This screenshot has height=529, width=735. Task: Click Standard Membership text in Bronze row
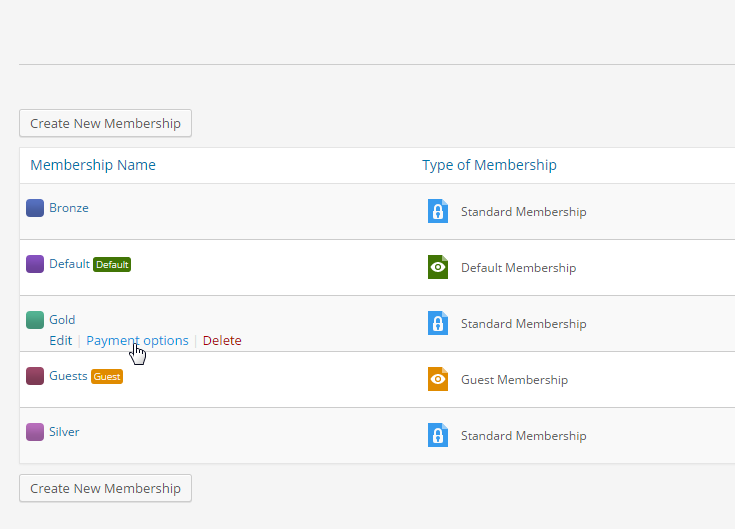pyautogui.click(x=524, y=212)
